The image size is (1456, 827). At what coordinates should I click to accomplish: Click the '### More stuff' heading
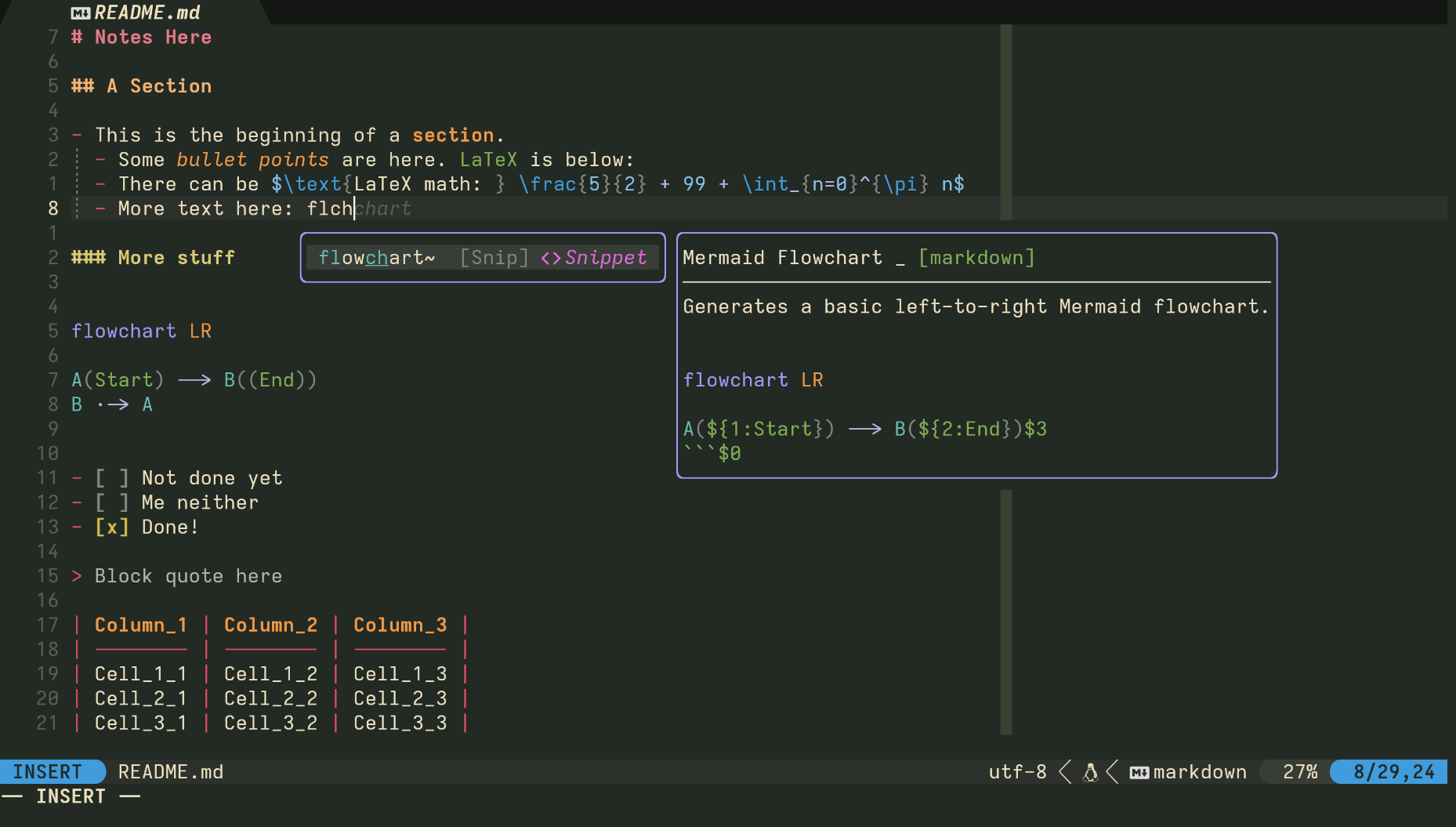pos(153,258)
